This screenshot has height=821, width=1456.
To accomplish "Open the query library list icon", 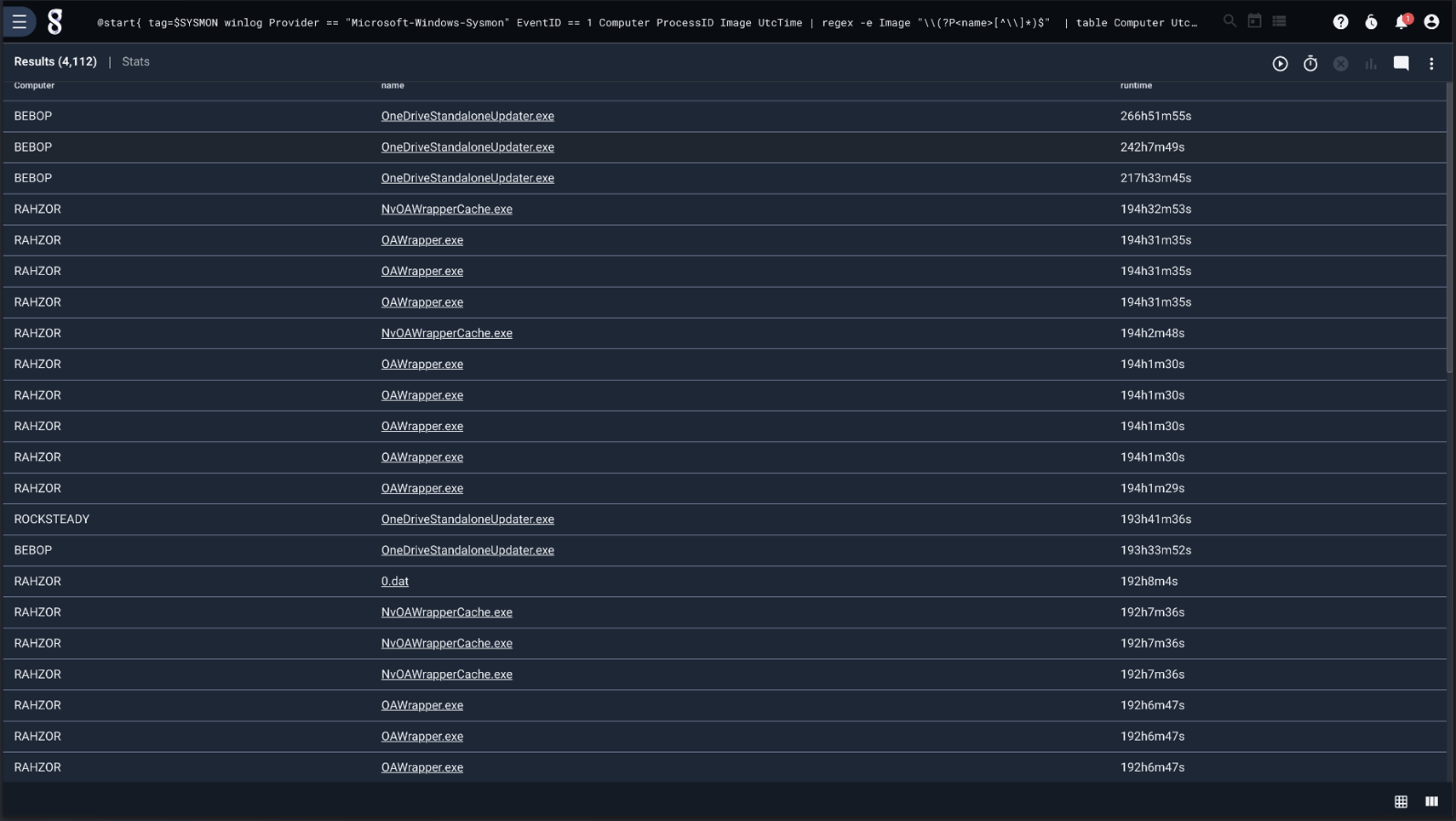I will (x=1279, y=21).
